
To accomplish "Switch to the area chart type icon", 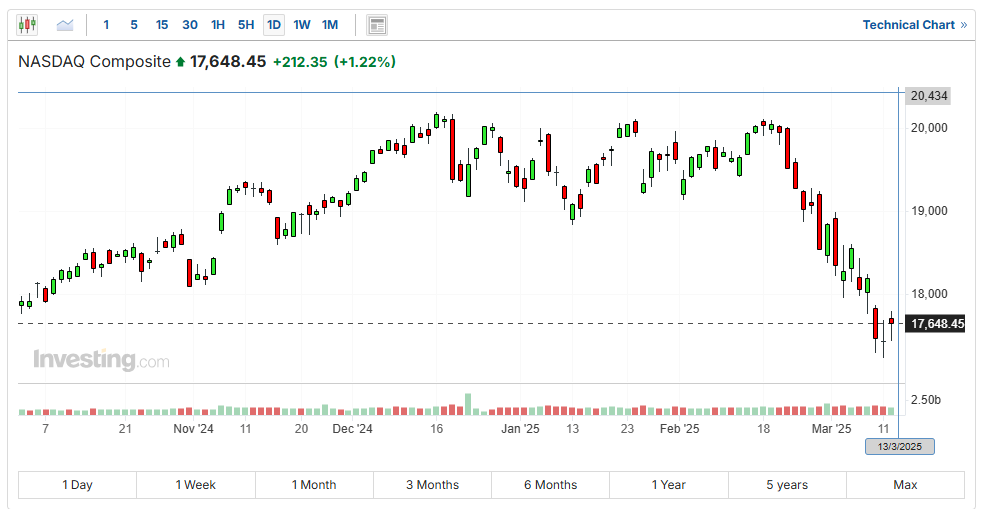I will pos(65,24).
